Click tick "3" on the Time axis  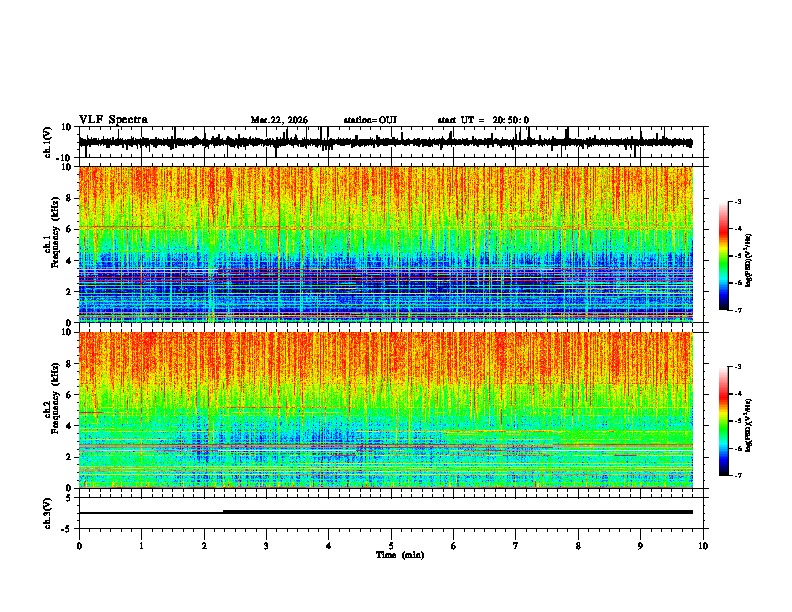[266, 545]
